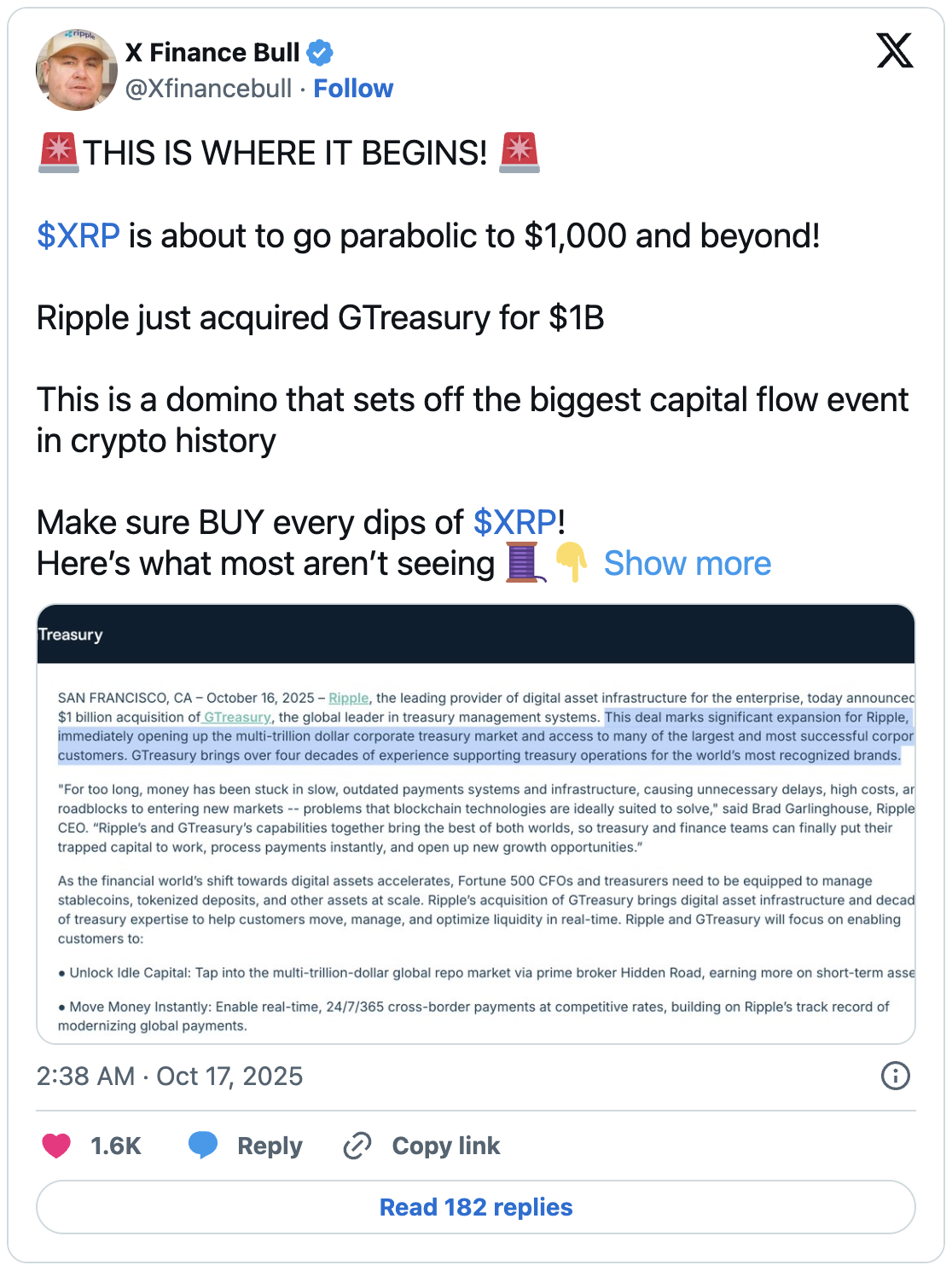Click the 1.6K likes count
Viewport: 952px width, 1271px height.
click(x=116, y=1146)
